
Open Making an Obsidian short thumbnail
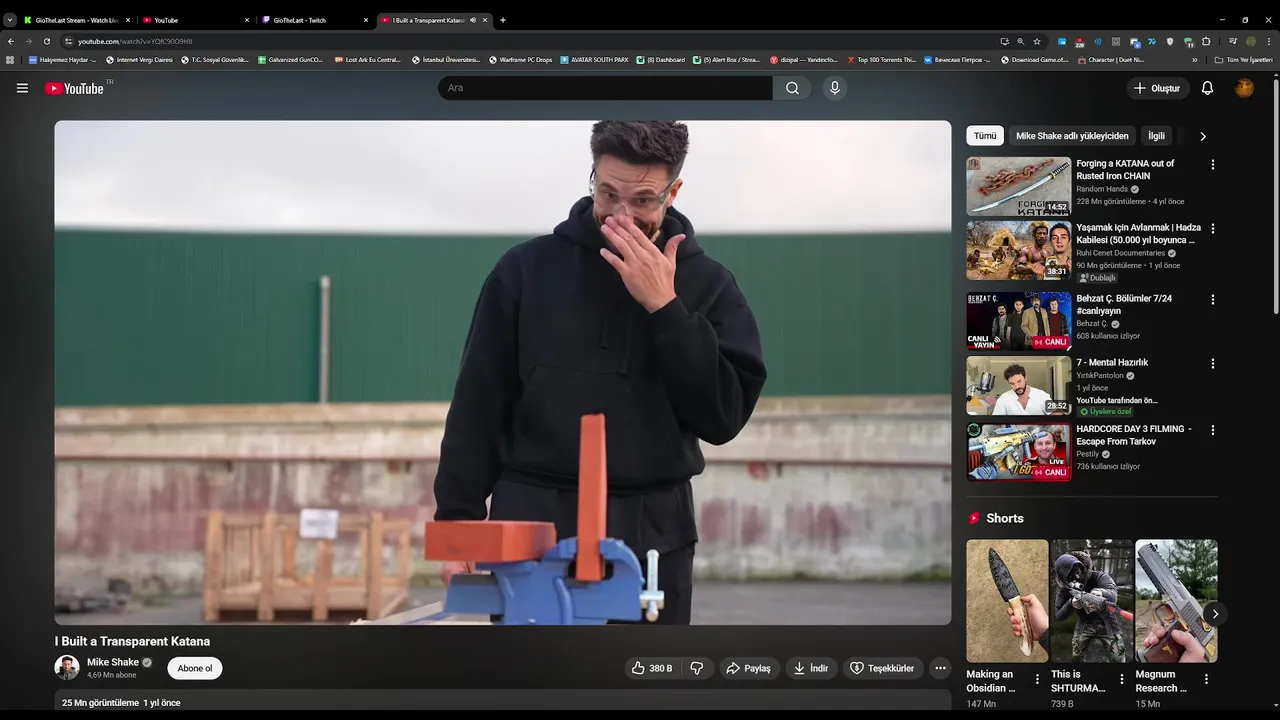[x=1007, y=601]
